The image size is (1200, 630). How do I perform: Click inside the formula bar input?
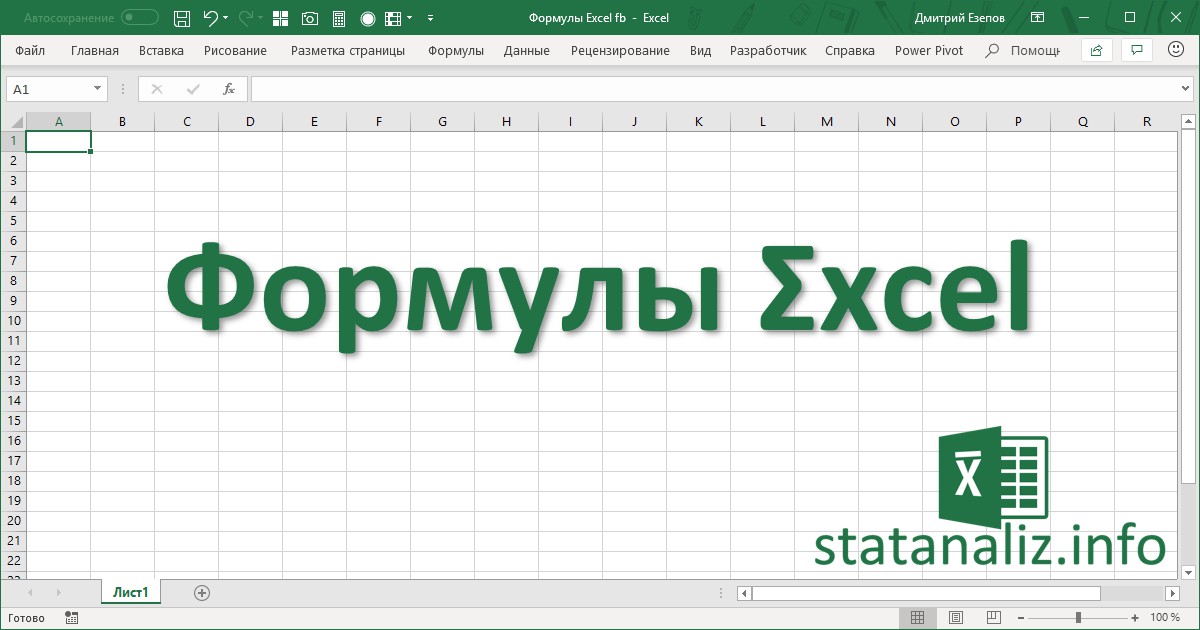(713, 89)
